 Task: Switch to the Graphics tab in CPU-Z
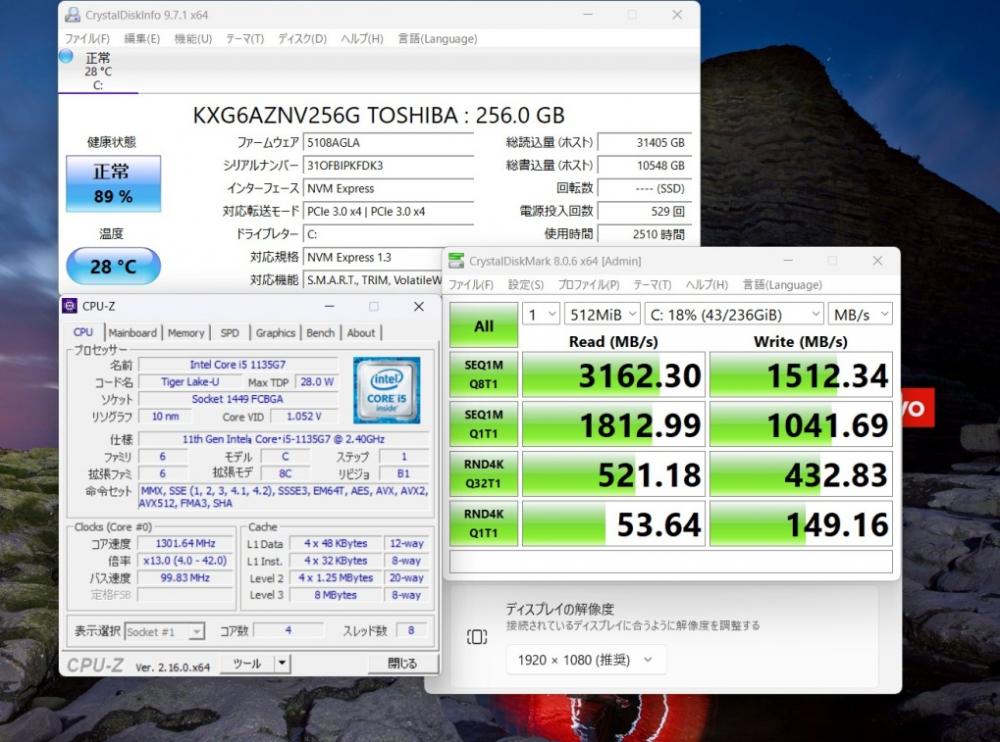276,333
